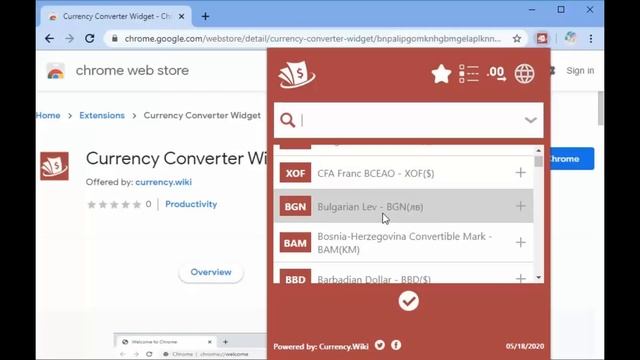Select the Bulgarian Lev - BGN row
640x360 pixels.
point(403,206)
